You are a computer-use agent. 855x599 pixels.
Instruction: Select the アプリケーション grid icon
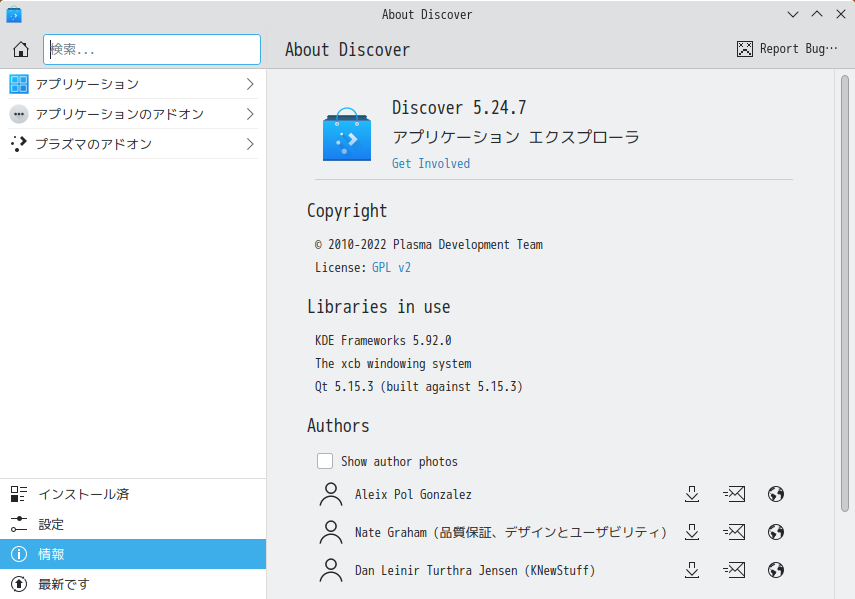(x=17, y=84)
